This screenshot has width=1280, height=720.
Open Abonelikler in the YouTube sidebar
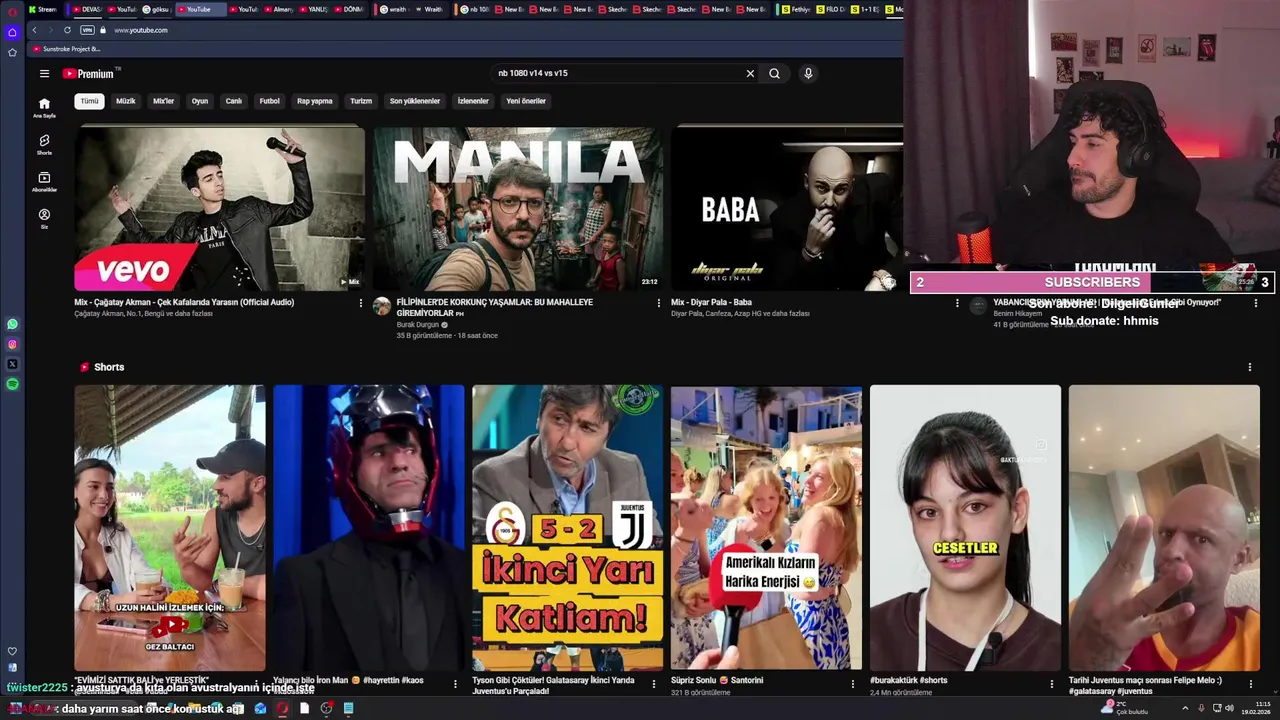point(44,181)
